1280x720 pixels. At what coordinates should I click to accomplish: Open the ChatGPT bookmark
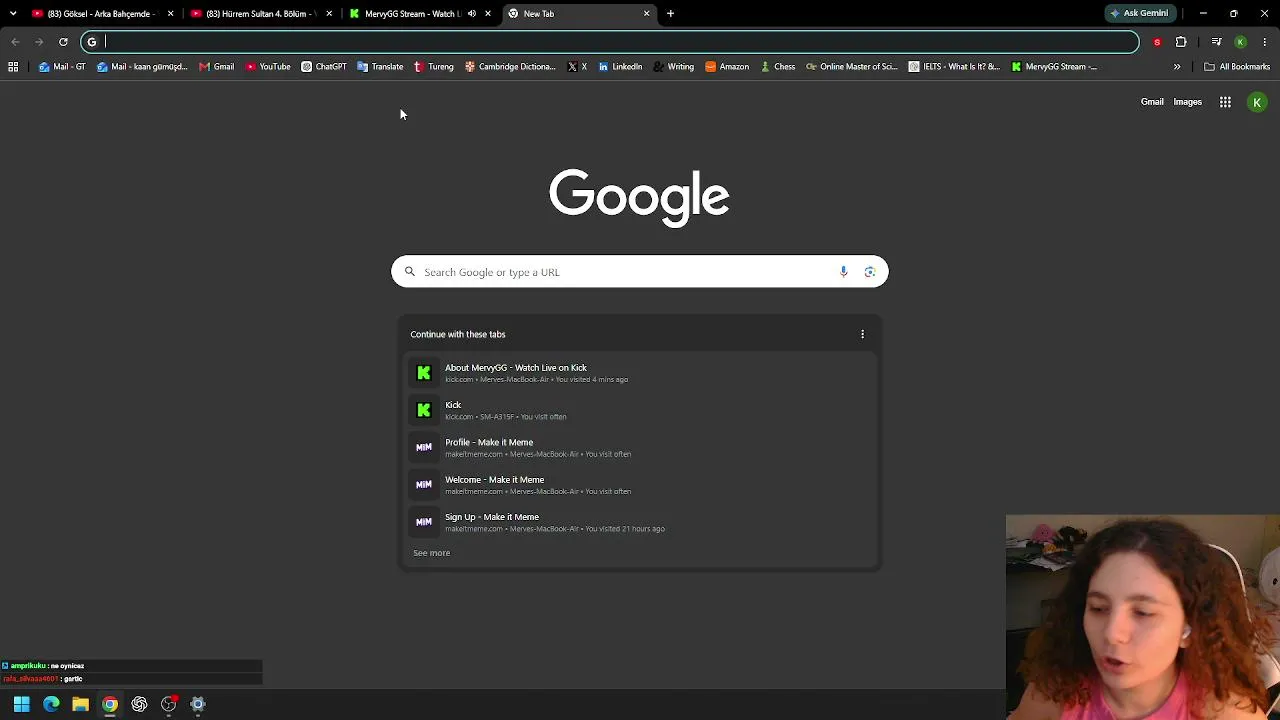tap(323, 67)
